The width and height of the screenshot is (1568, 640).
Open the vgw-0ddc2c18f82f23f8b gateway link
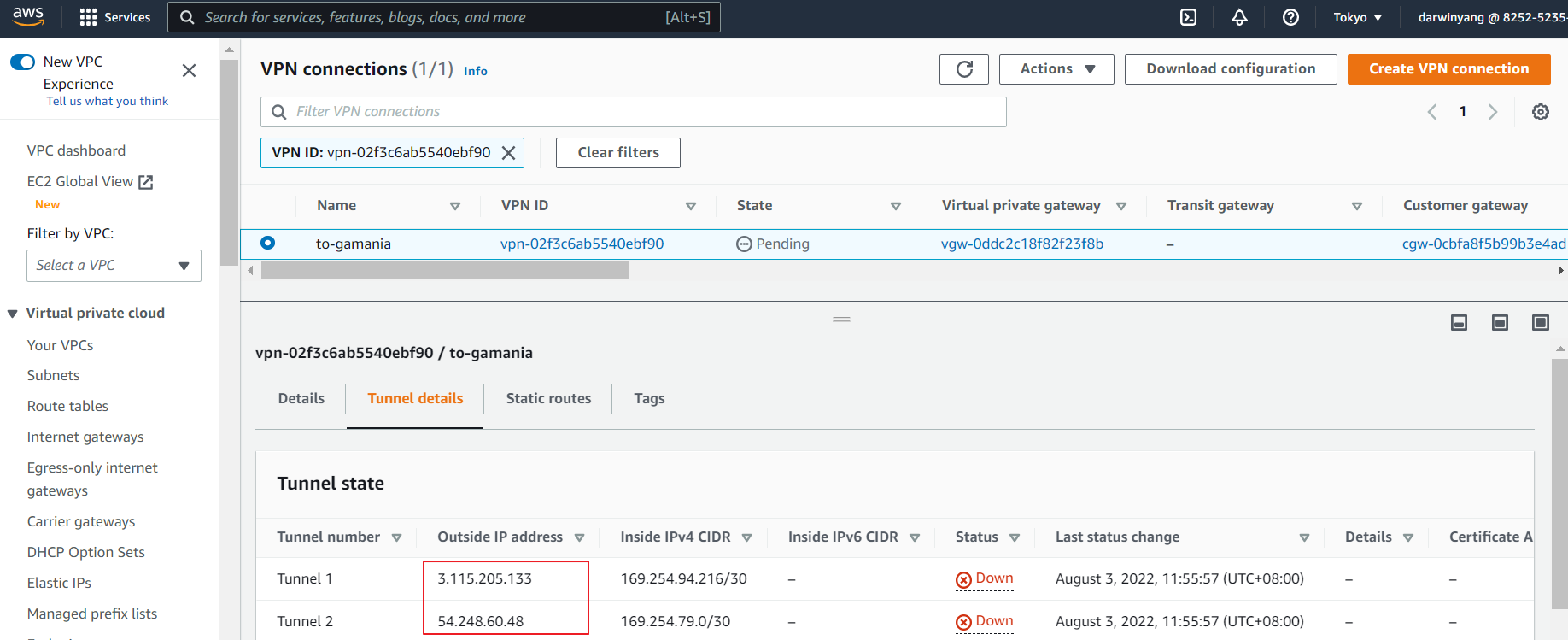[x=1021, y=244]
